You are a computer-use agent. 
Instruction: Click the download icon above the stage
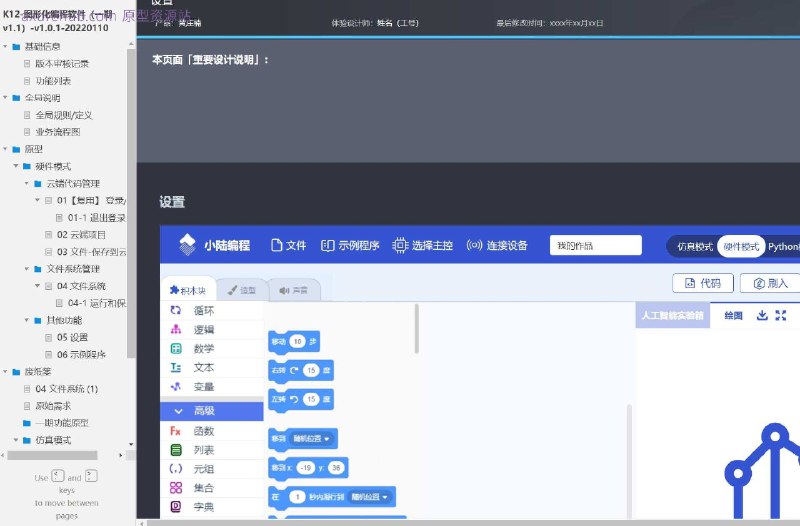tap(762, 315)
